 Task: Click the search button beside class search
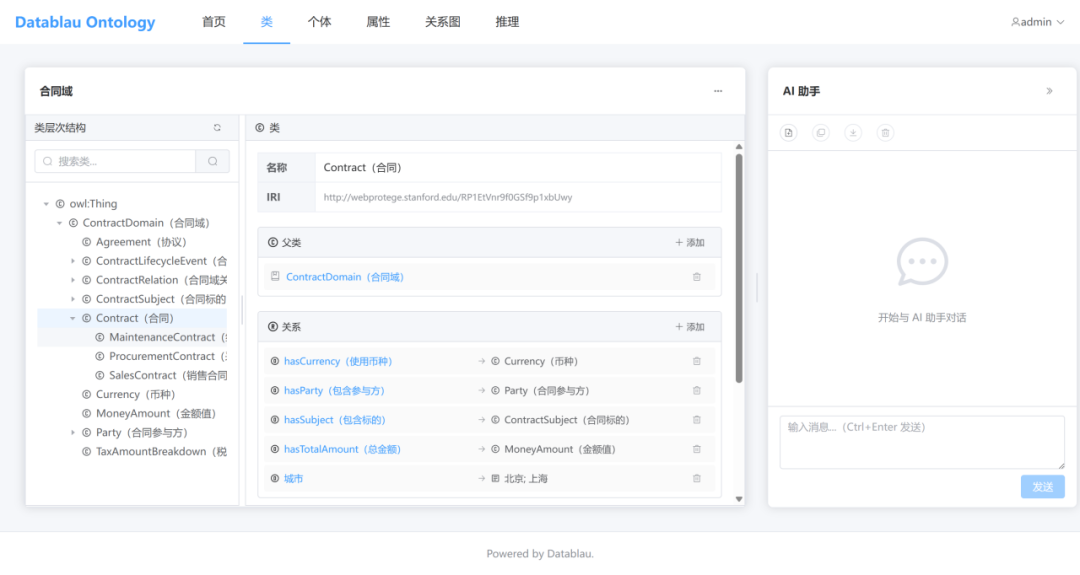coord(213,161)
